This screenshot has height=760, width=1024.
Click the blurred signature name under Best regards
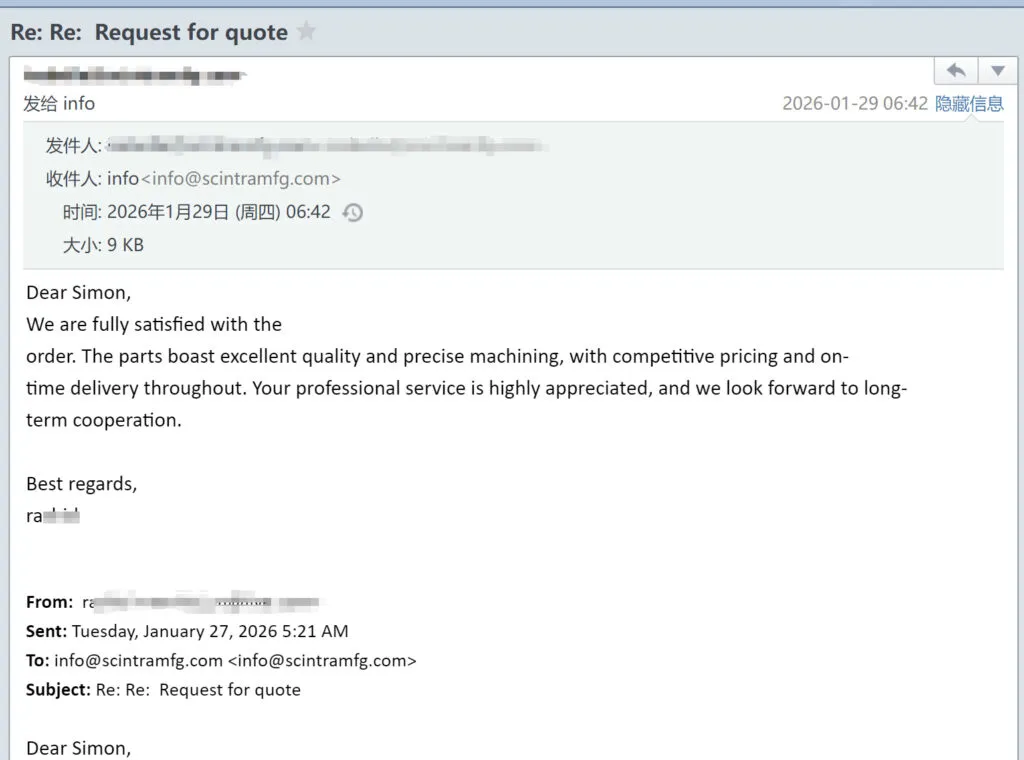coord(53,516)
